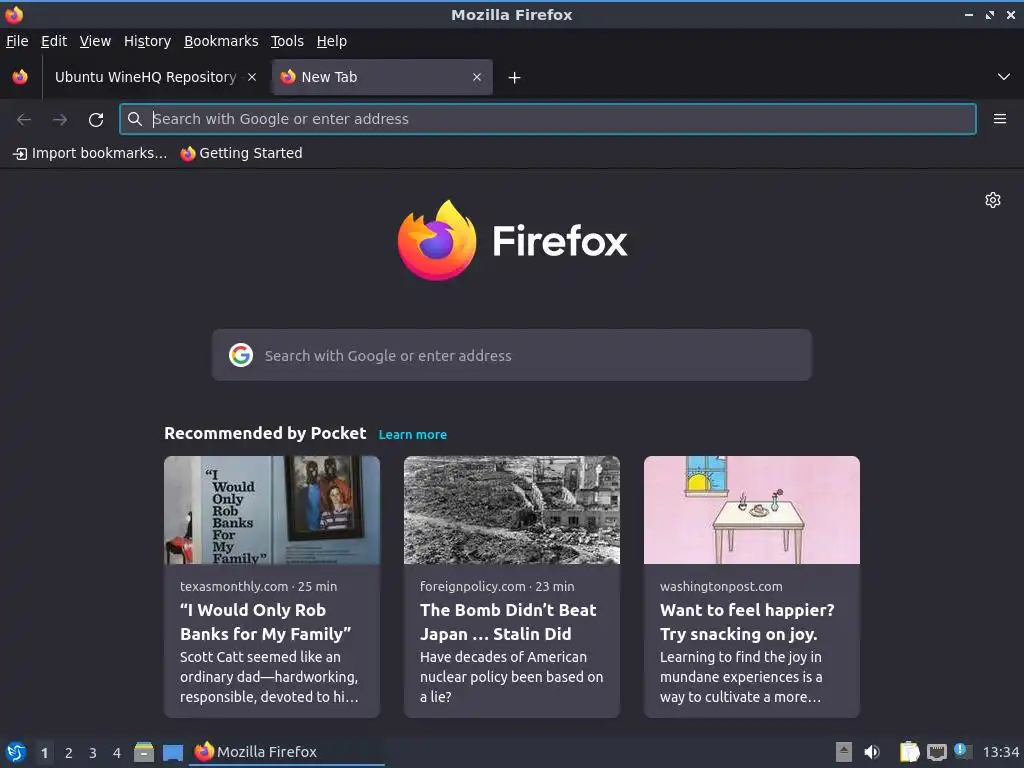1024x768 pixels.
Task: Close the Ubuntu WineHQ Repository tab
Action: (x=252, y=77)
